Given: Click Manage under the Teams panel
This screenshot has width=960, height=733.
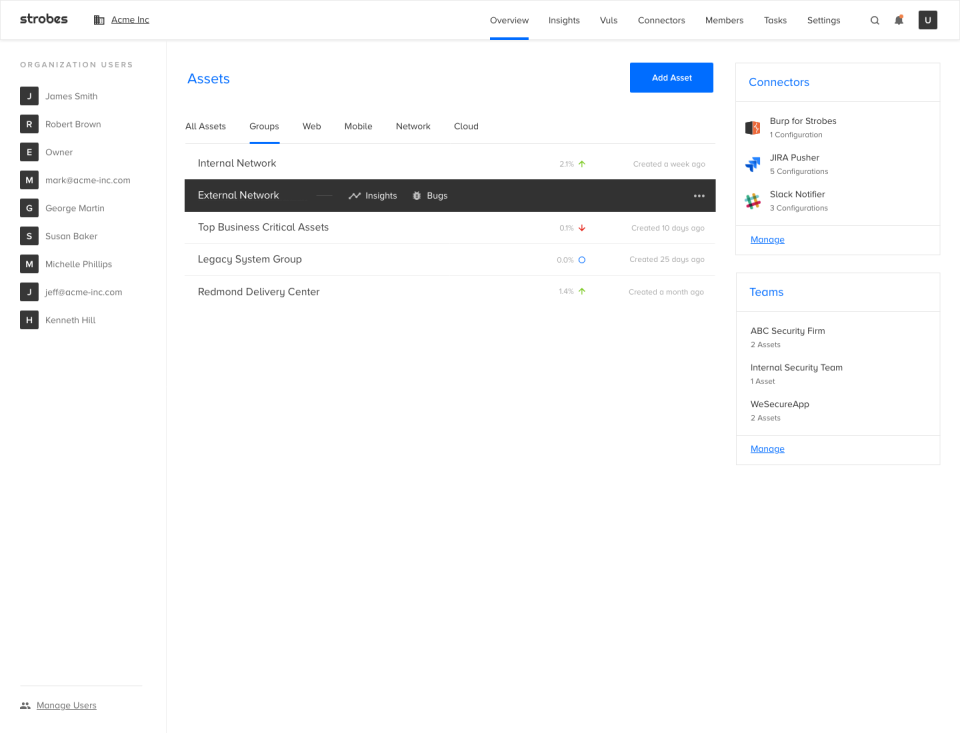Looking at the screenshot, I should pos(767,448).
